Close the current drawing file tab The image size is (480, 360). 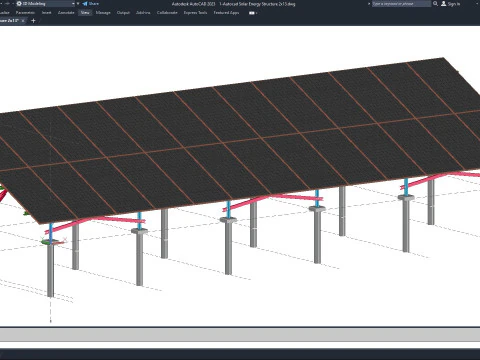tap(23, 21)
